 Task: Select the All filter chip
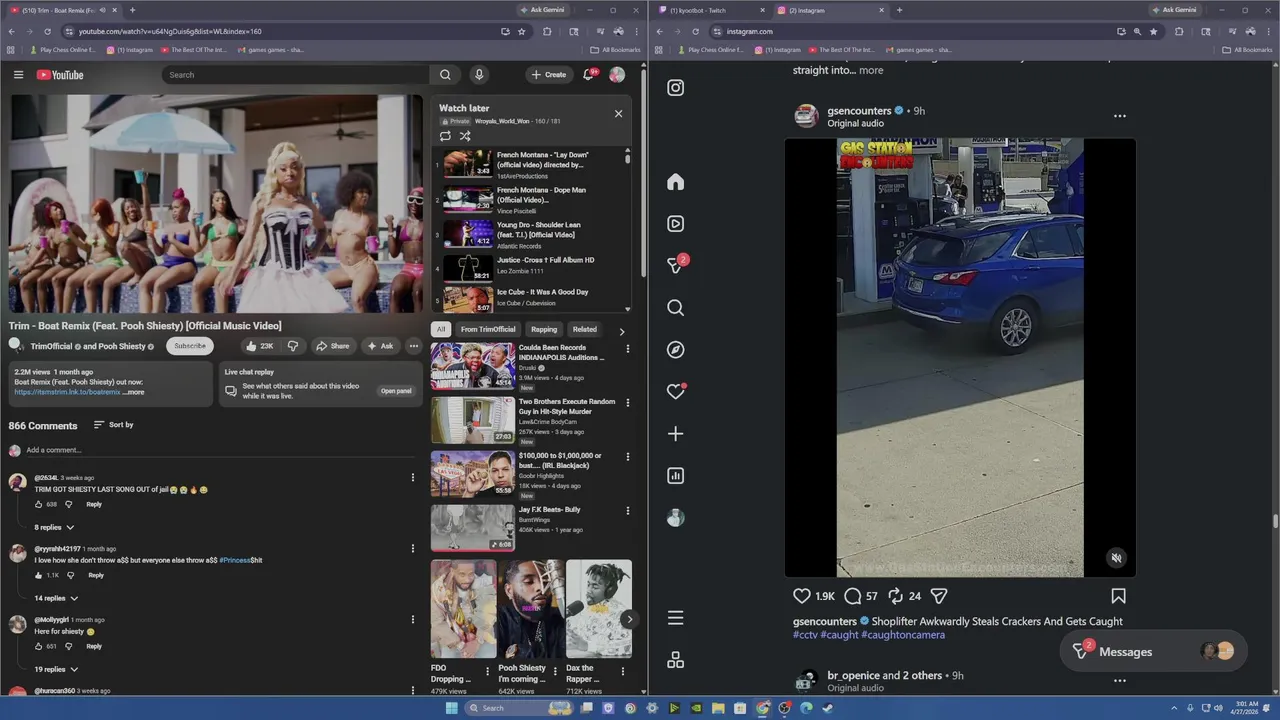(x=441, y=329)
